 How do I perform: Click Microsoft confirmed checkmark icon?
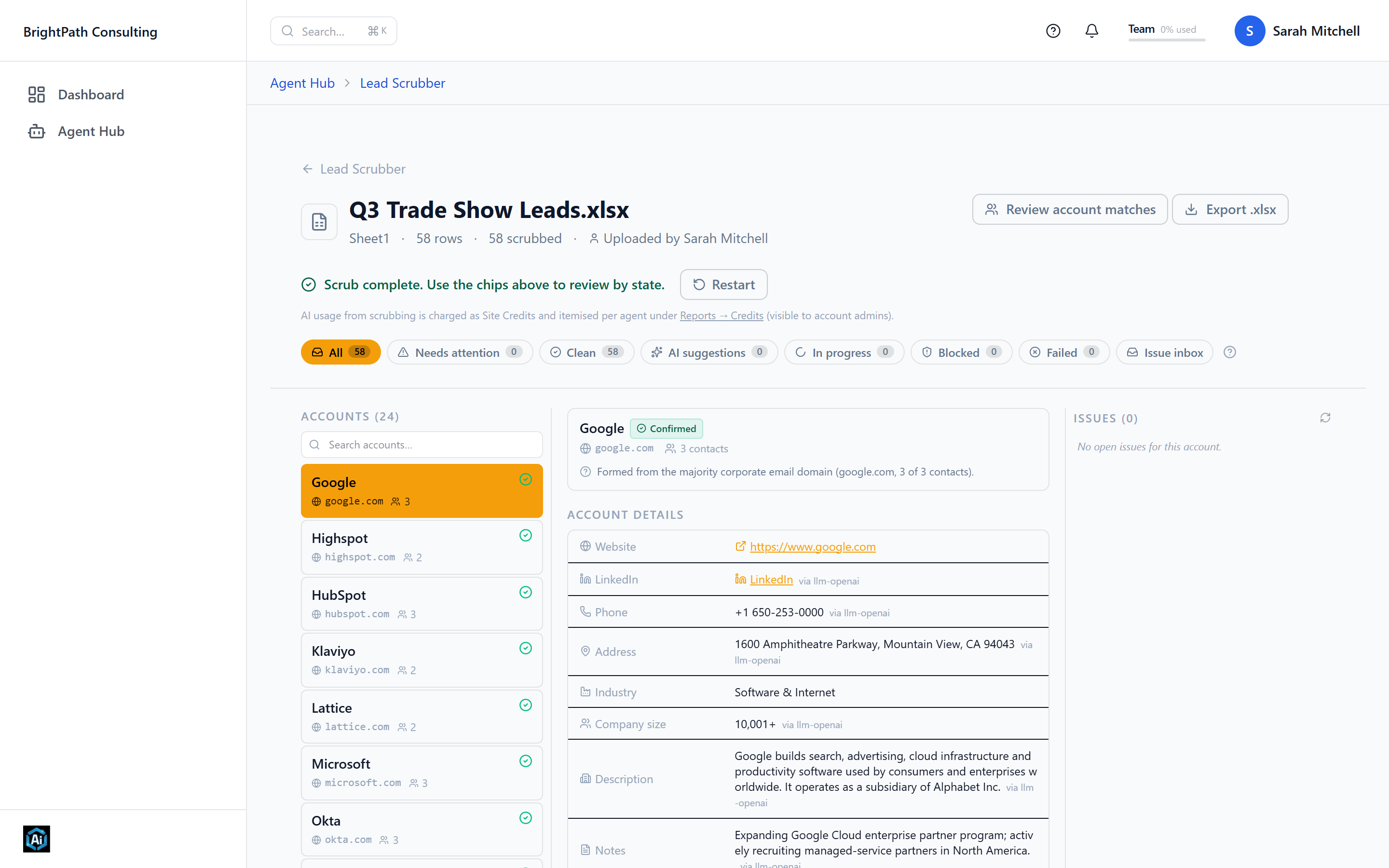pyautogui.click(x=526, y=760)
